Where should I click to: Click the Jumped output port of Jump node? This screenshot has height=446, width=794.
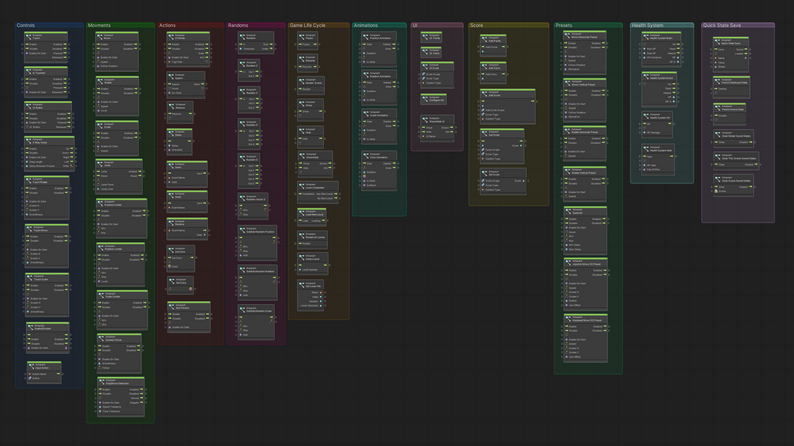pyautogui.click(x=140, y=172)
